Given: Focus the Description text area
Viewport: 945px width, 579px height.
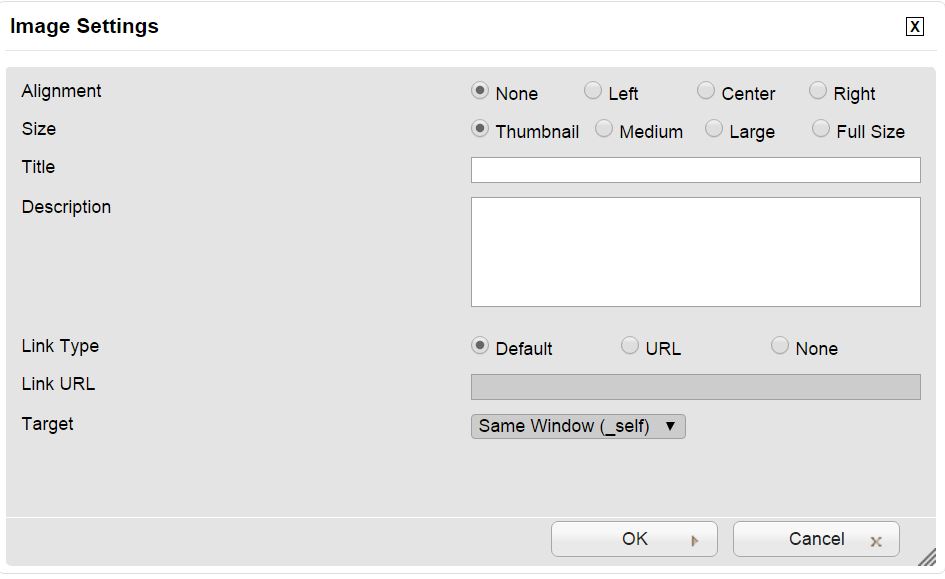Looking at the screenshot, I should pos(695,251).
